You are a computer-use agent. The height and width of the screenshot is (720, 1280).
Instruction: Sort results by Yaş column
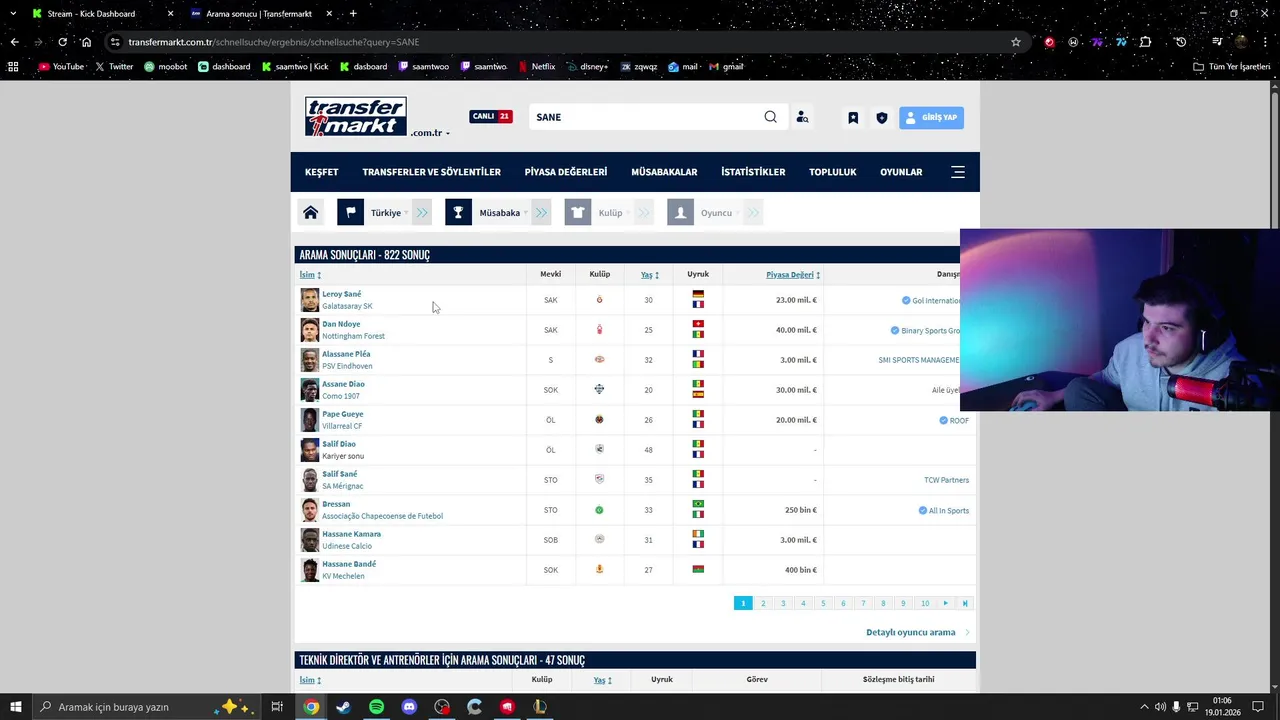[x=649, y=275]
